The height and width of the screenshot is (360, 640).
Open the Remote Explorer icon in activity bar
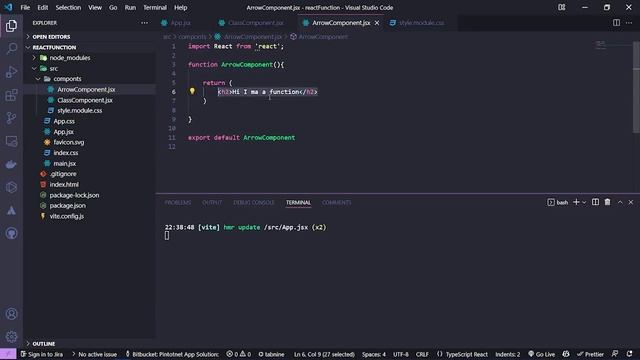[11, 141]
